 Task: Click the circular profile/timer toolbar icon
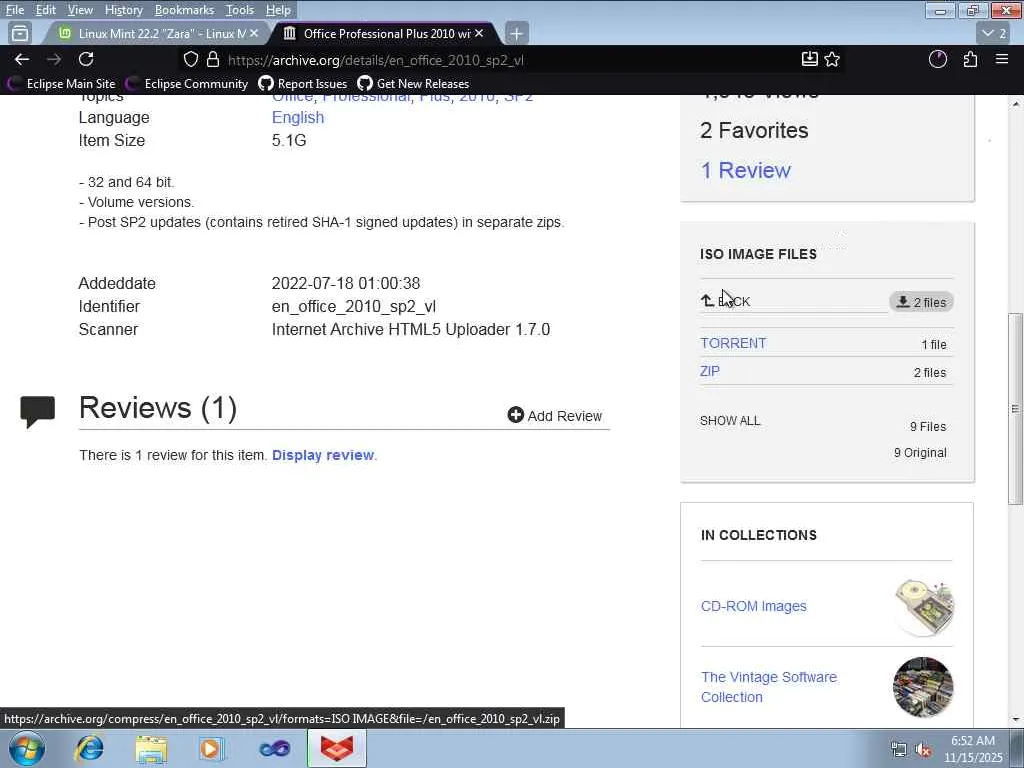click(938, 59)
